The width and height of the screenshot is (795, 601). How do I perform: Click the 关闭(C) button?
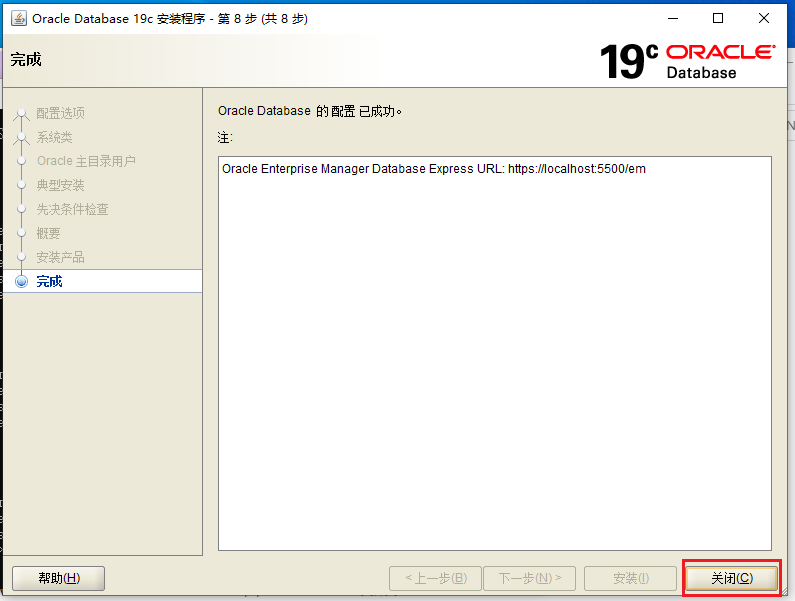pos(731,578)
